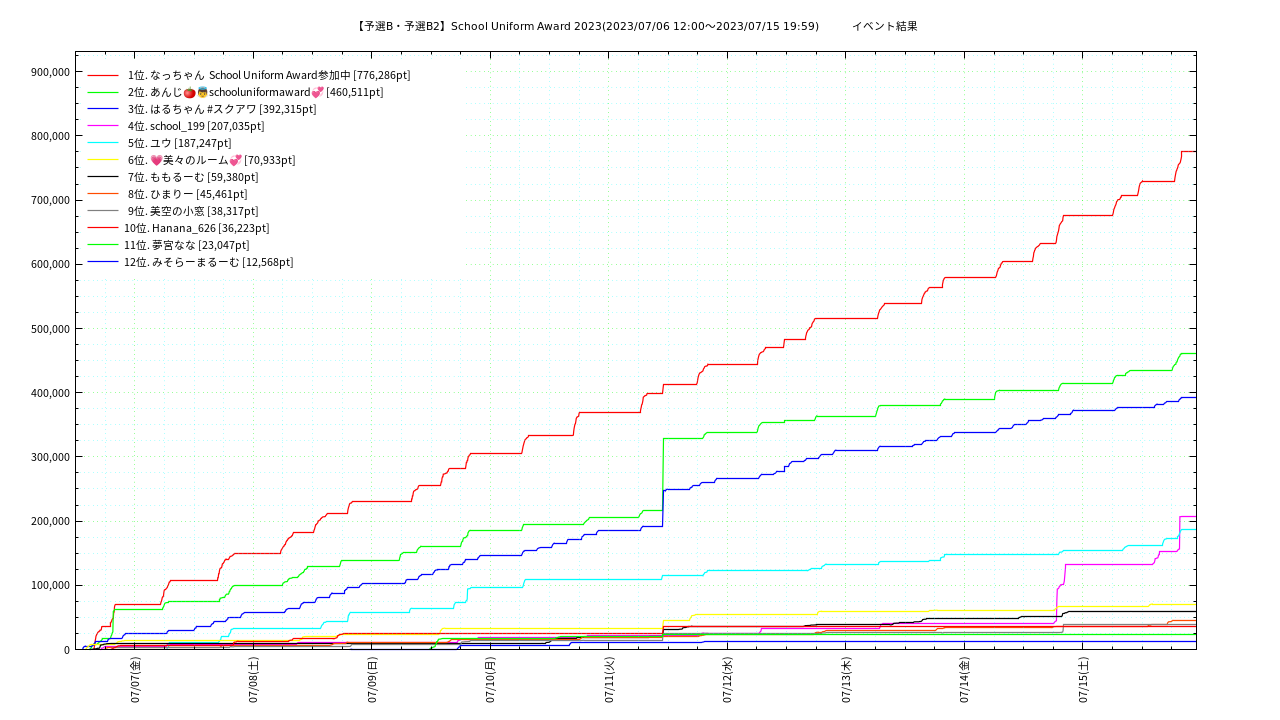Click x-axis date label 07/14(金)
The image size is (1280, 720).
tap(964, 680)
